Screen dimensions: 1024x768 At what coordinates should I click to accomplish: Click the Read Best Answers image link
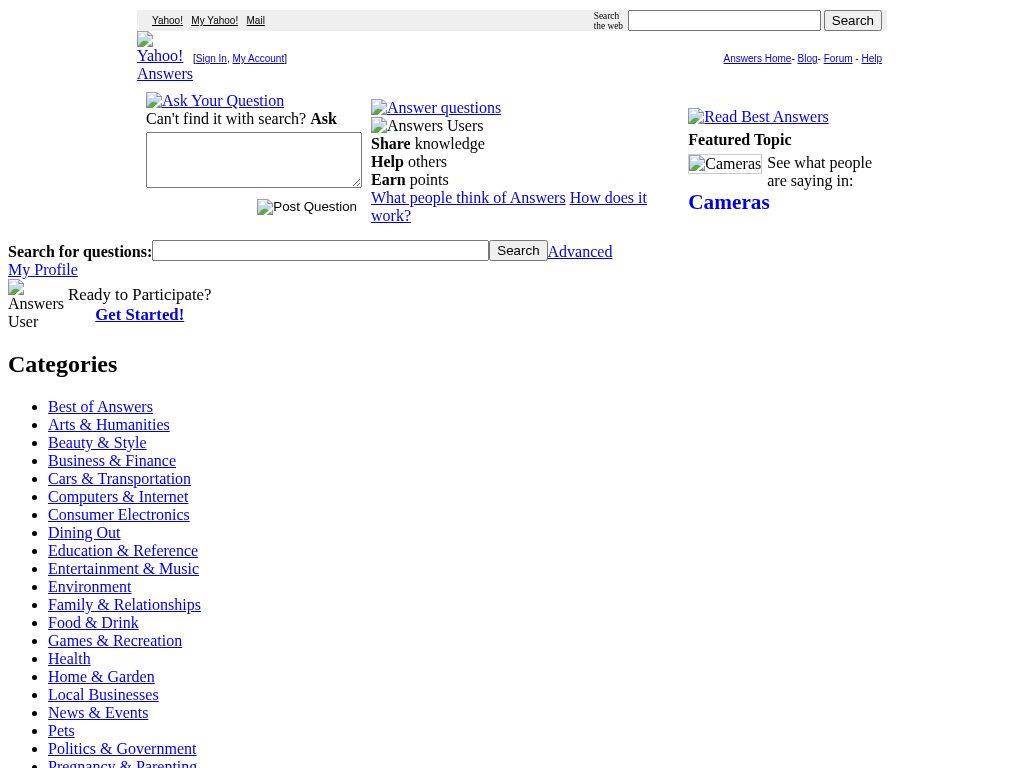[758, 117]
